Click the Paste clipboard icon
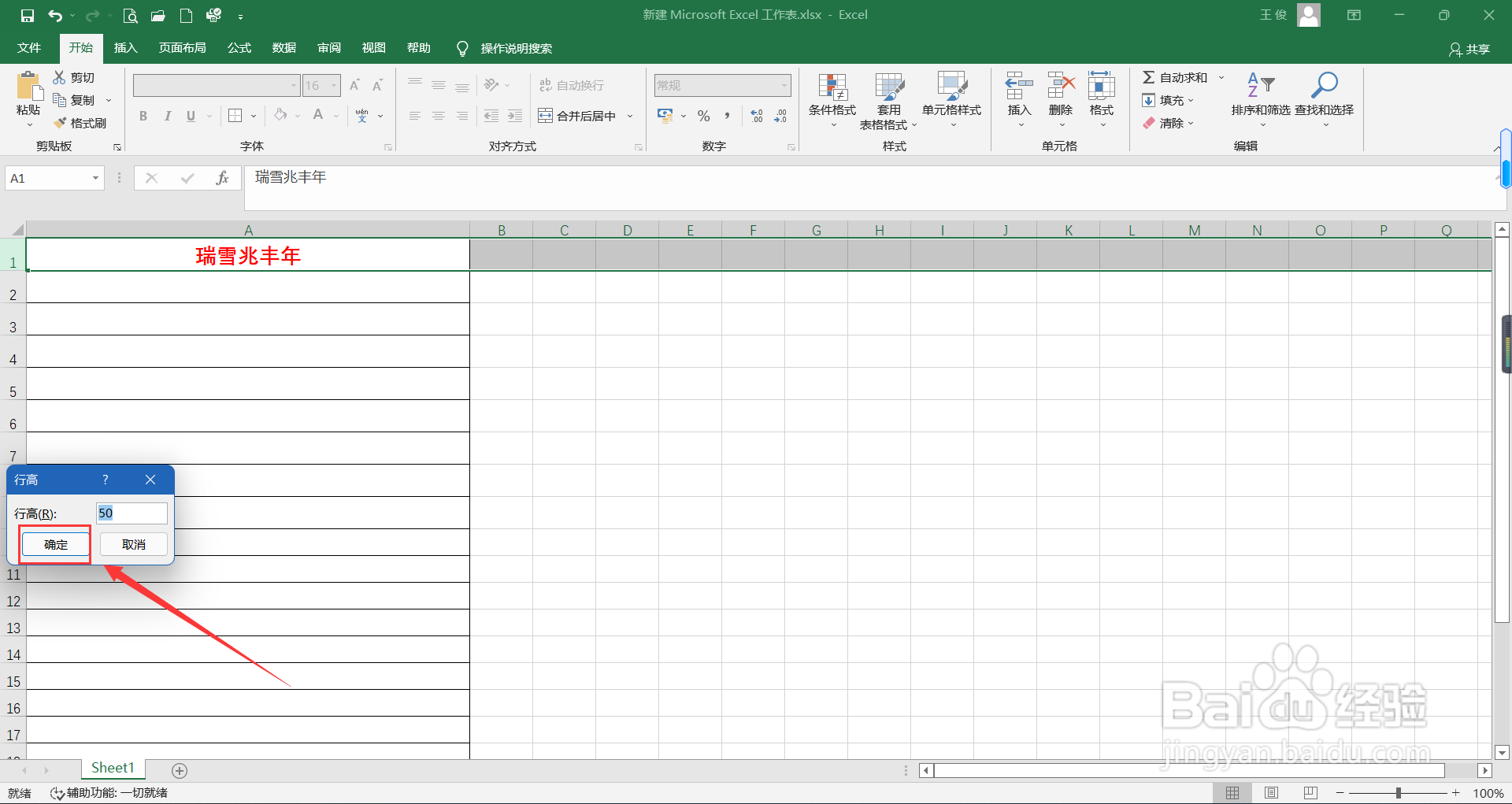 coord(28,85)
